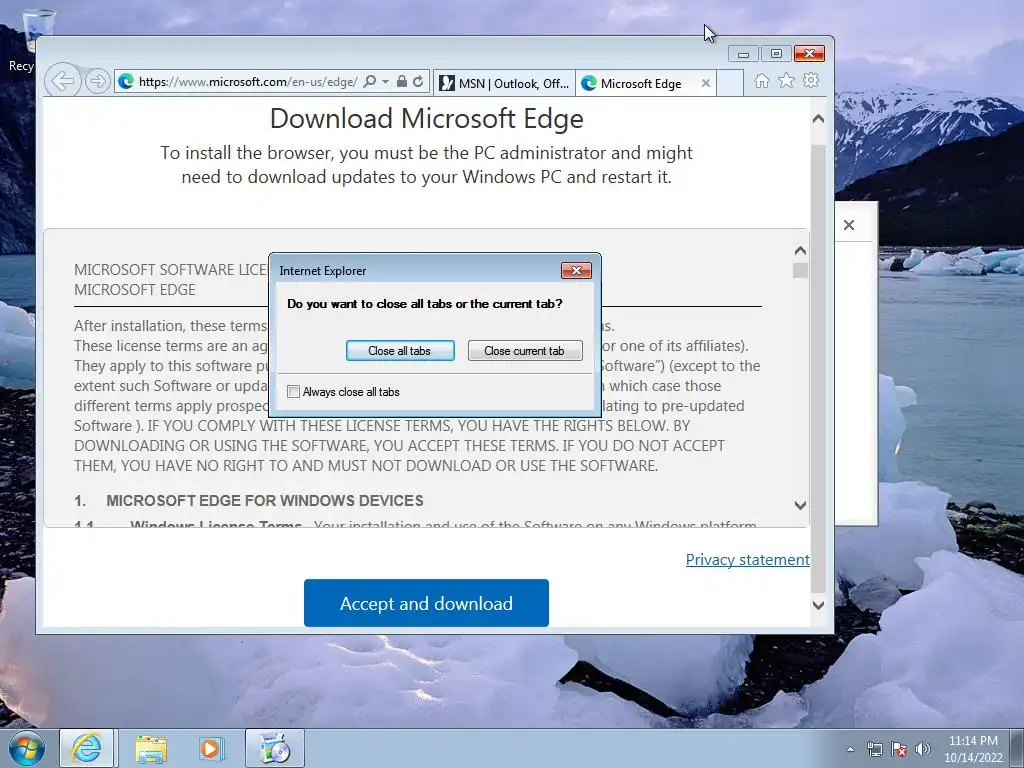
Task: Close the side panel behind the browser
Action: click(849, 225)
